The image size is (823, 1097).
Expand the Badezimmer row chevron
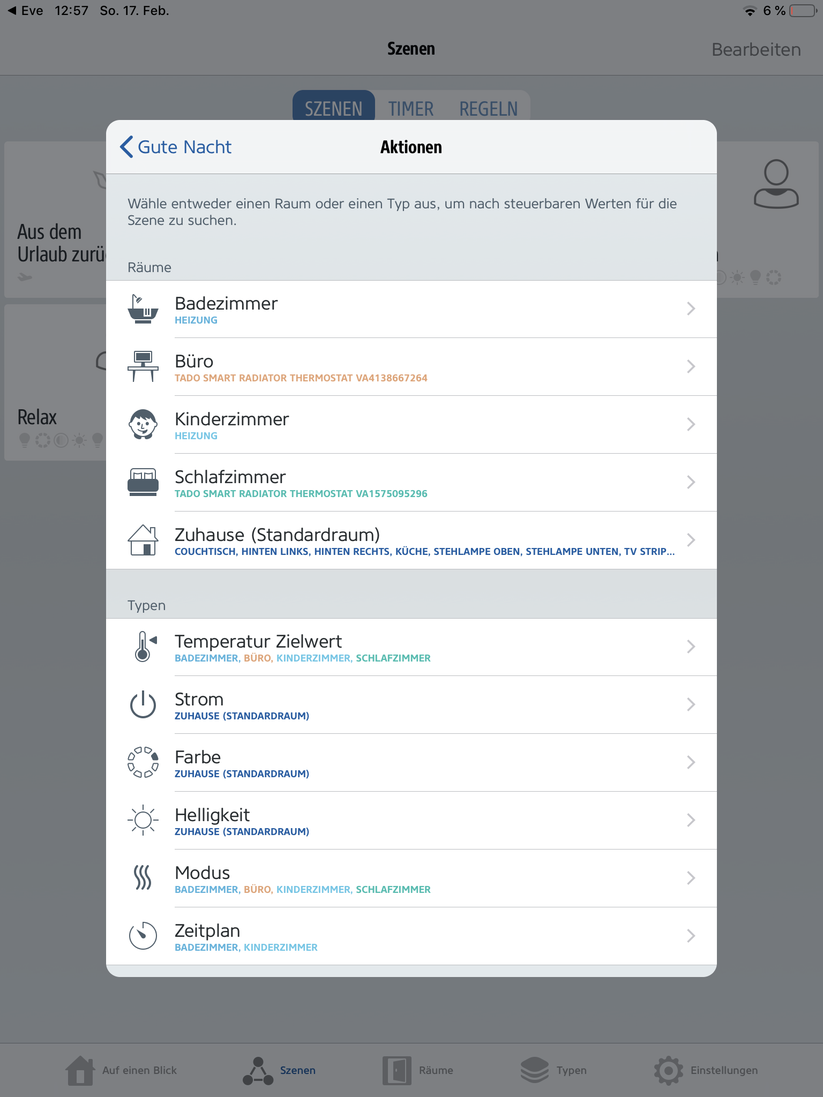pyautogui.click(x=691, y=309)
